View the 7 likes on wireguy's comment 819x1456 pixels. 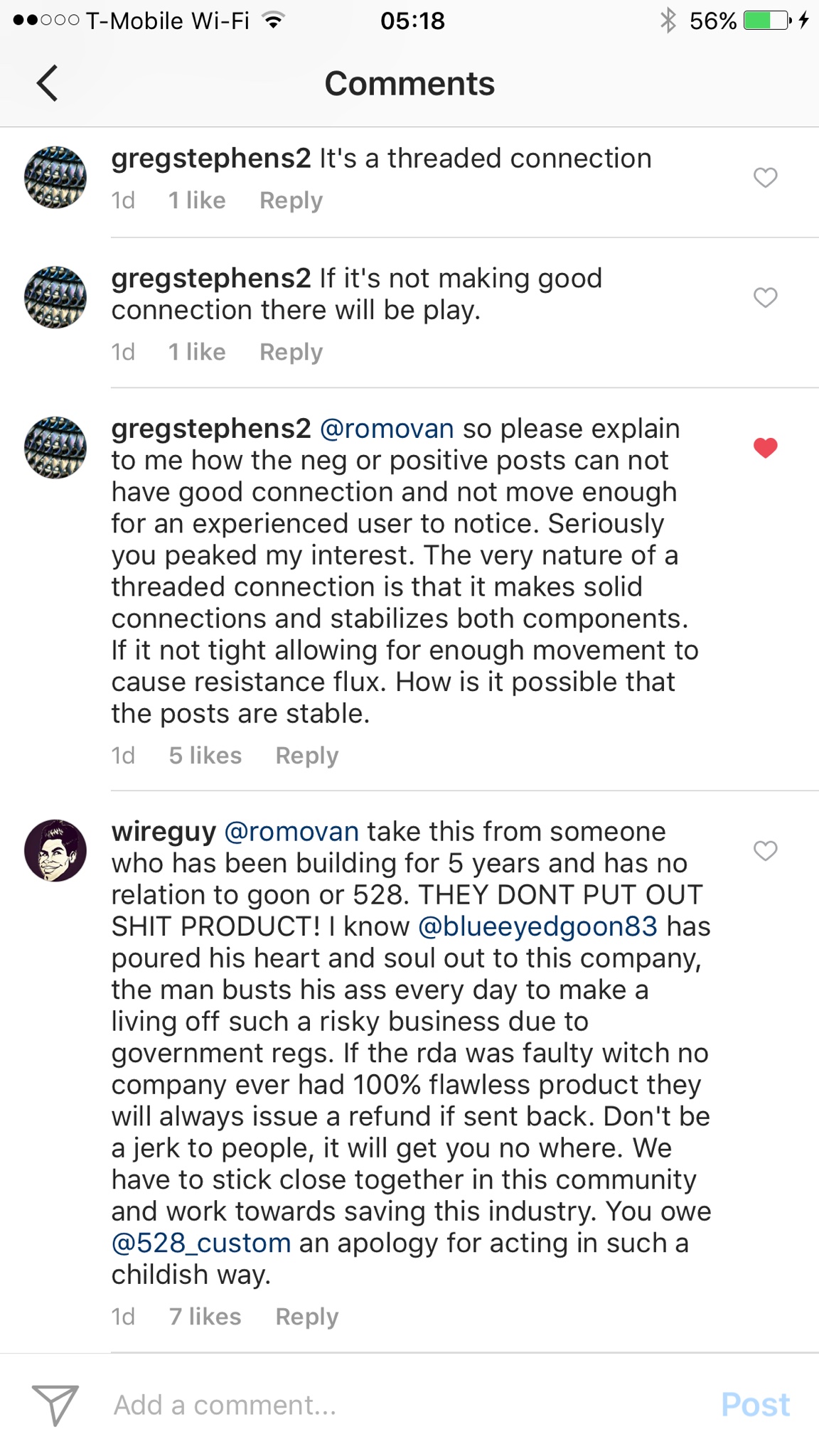(205, 1317)
